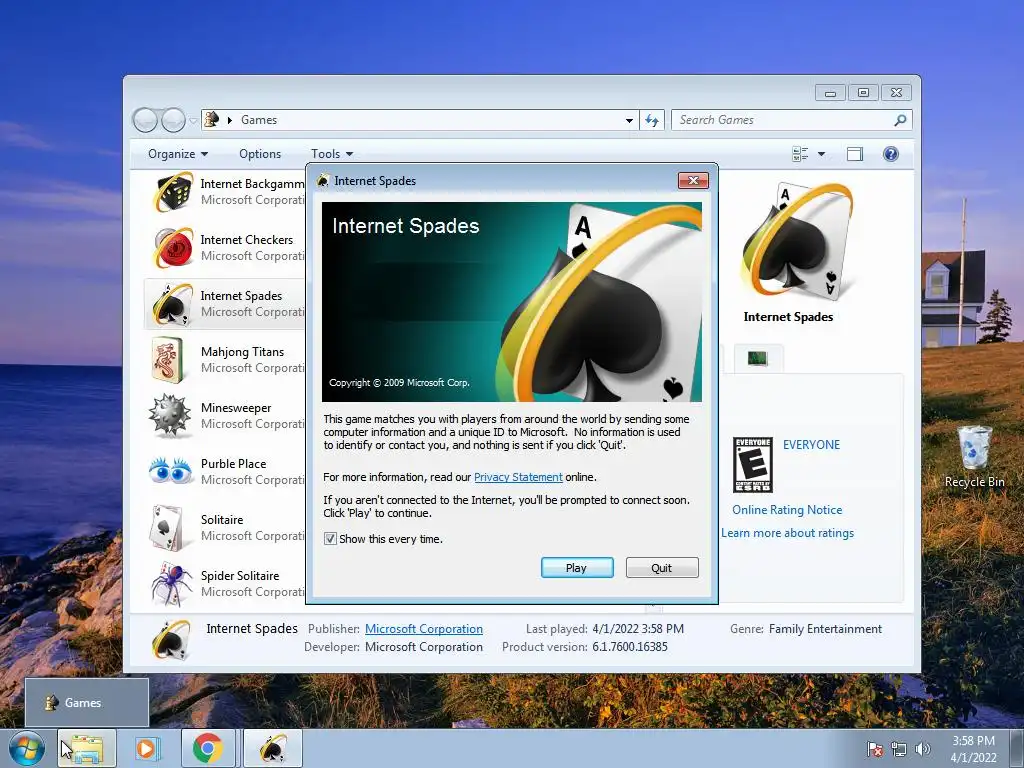1024x768 pixels.
Task: Open the Tools dropdown menu
Action: pyautogui.click(x=332, y=154)
